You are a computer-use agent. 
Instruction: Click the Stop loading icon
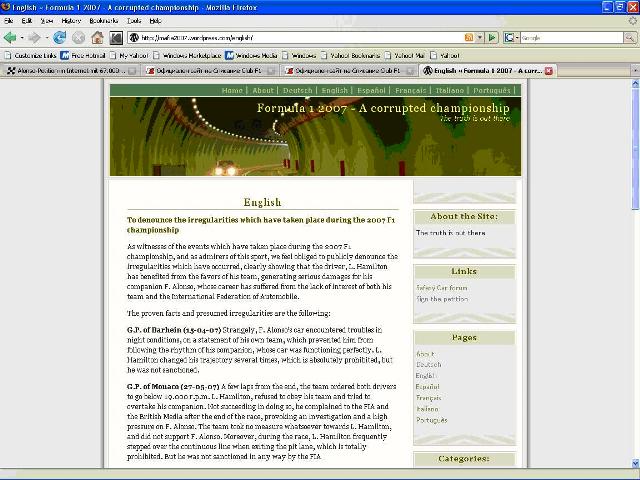click(78, 38)
